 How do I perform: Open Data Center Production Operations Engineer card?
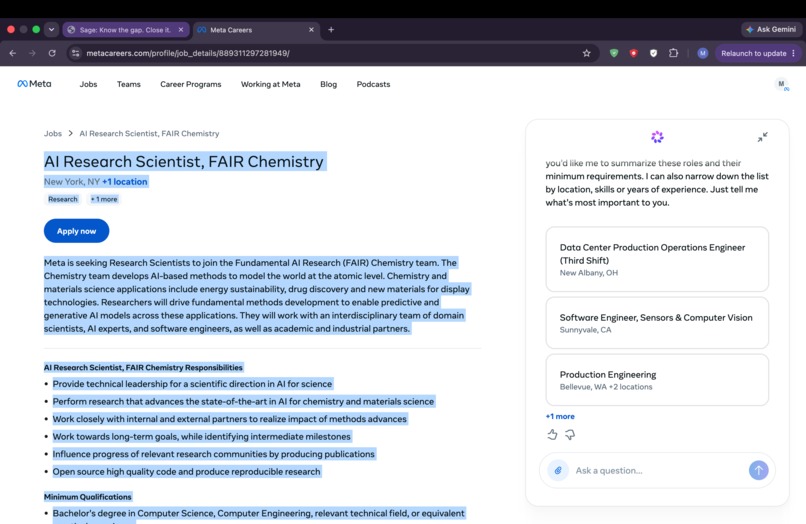pos(657,259)
